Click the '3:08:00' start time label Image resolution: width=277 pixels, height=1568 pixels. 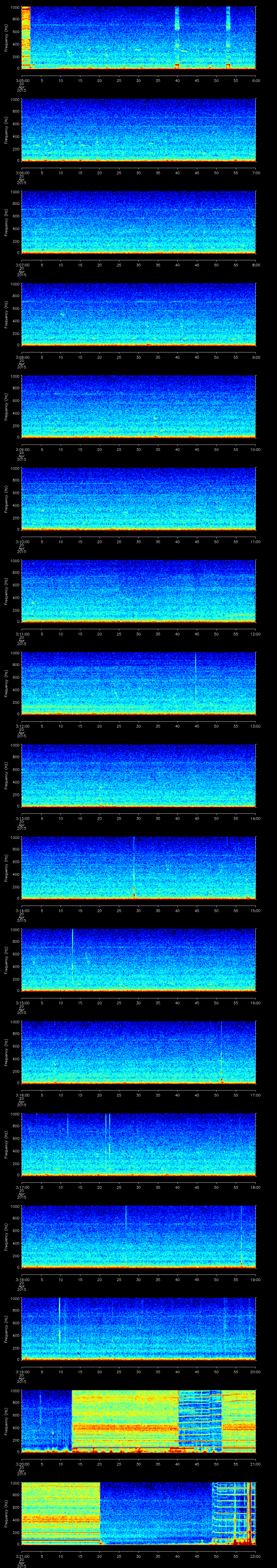click(x=21, y=357)
